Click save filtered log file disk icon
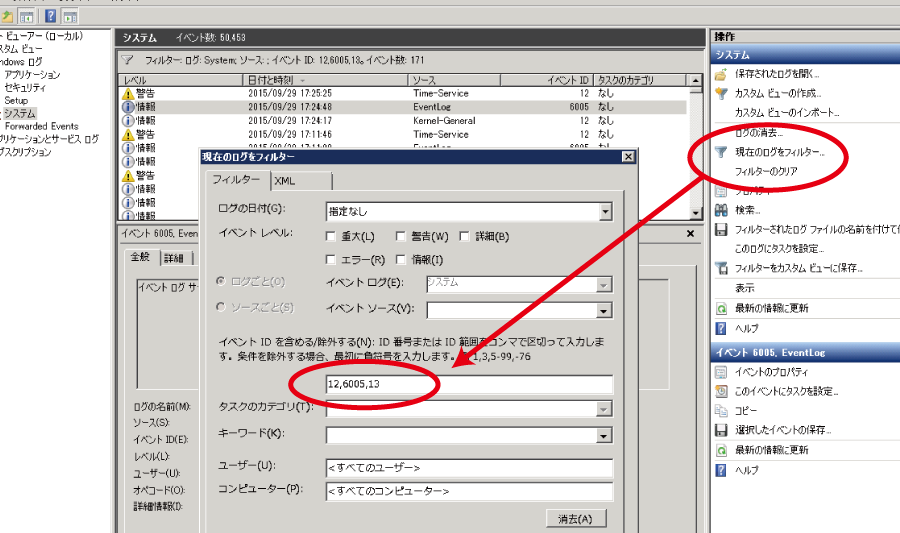 [x=721, y=229]
